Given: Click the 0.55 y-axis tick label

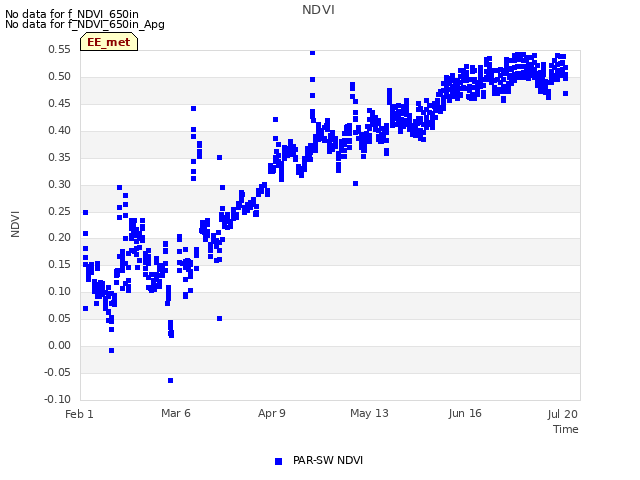Looking at the screenshot, I should point(60,49).
